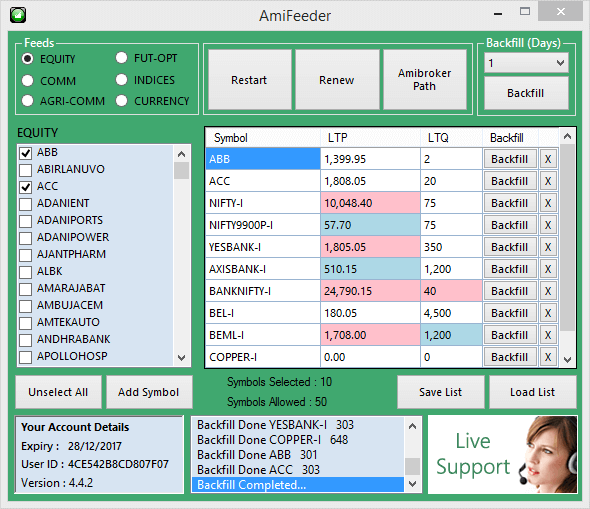The image size is (590, 509).
Task: Check the AJANTPHARM symbol checkbox
Action: (x=25, y=255)
